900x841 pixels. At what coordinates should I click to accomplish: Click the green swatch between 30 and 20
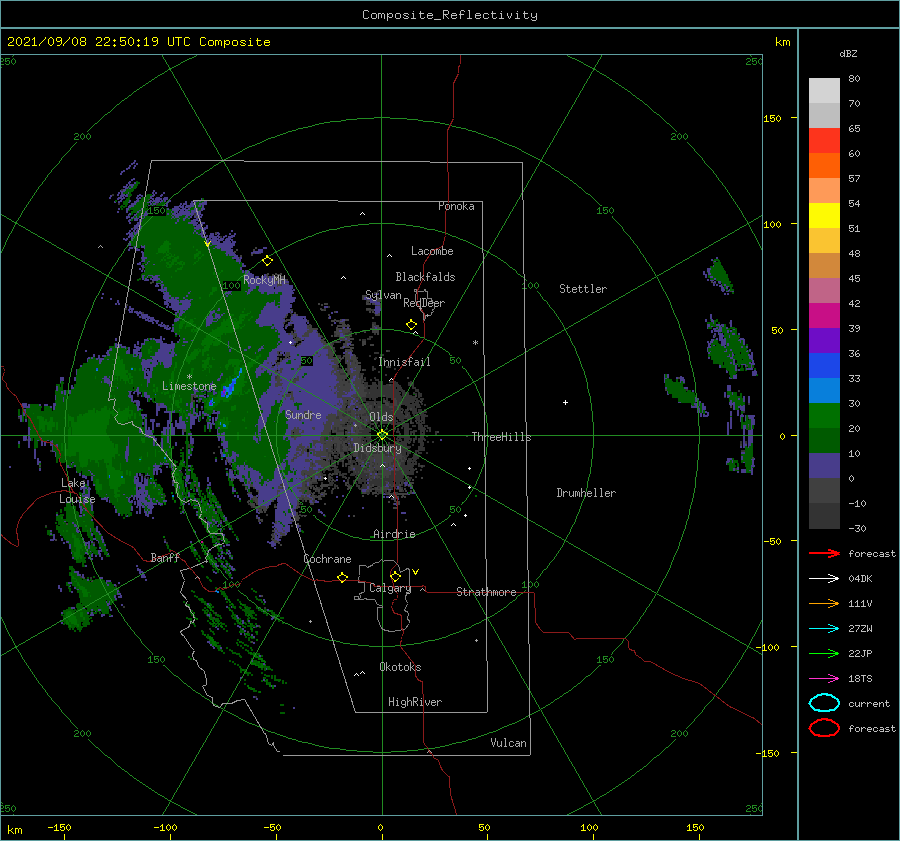point(824,415)
